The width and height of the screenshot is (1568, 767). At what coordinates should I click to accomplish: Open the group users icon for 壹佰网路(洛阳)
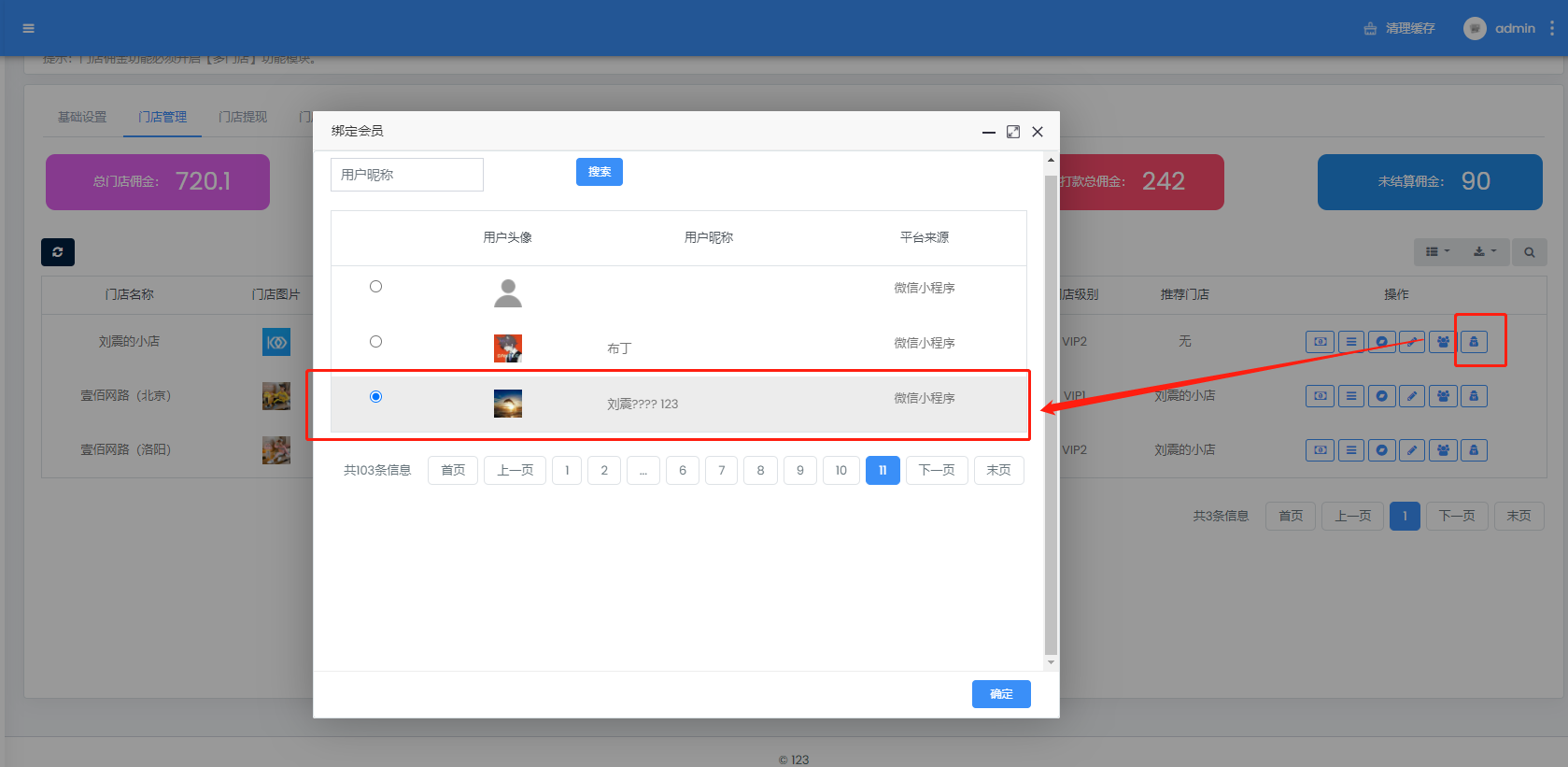[x=1443, y=450]
